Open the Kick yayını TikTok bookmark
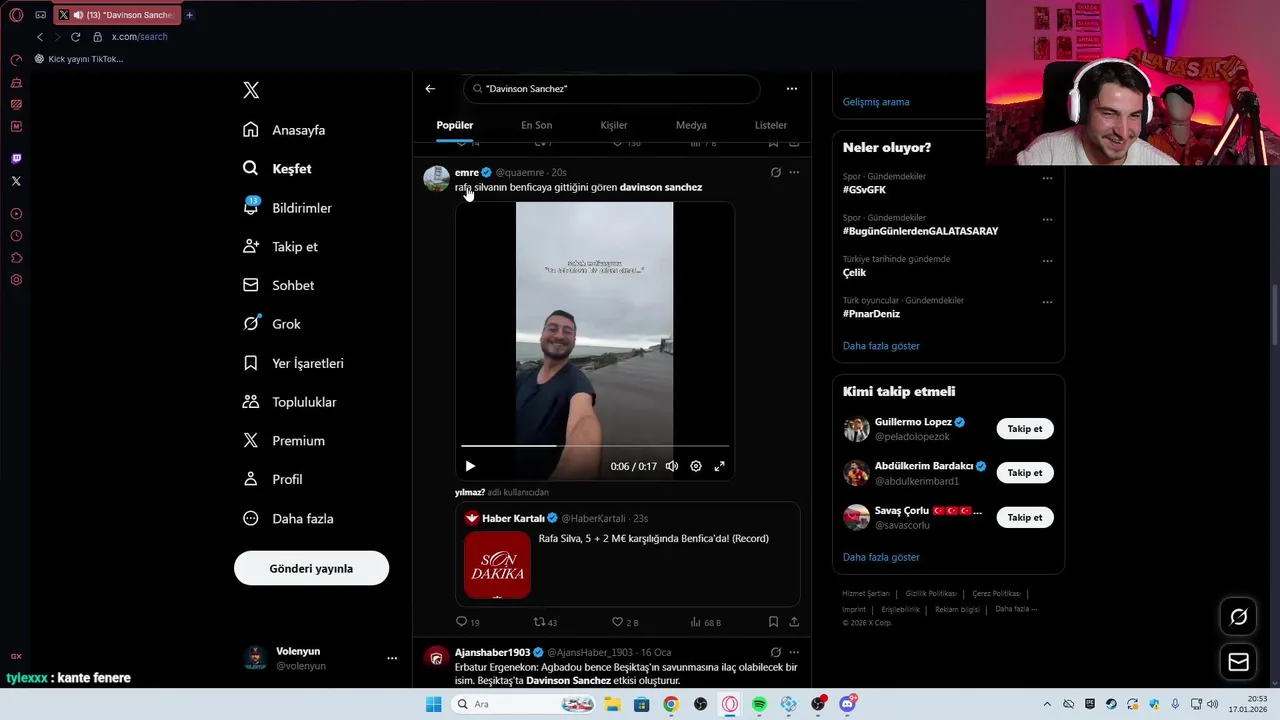This screenshot has height=720, width=1280. (79, 59)
